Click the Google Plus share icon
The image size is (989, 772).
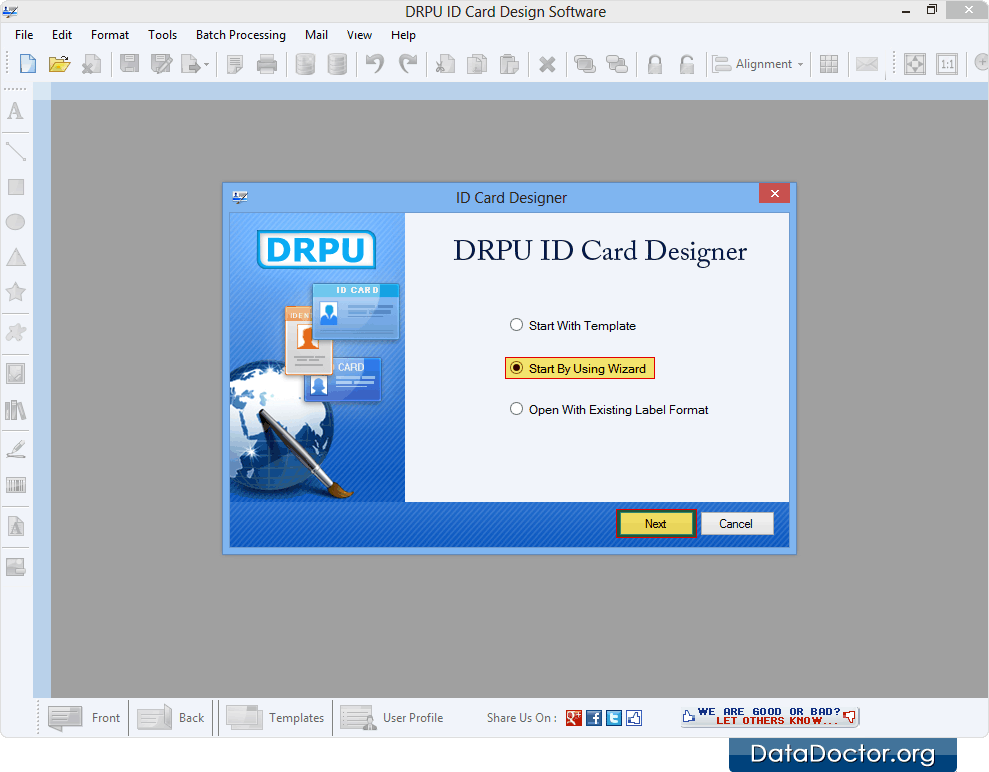pos(573,718)
